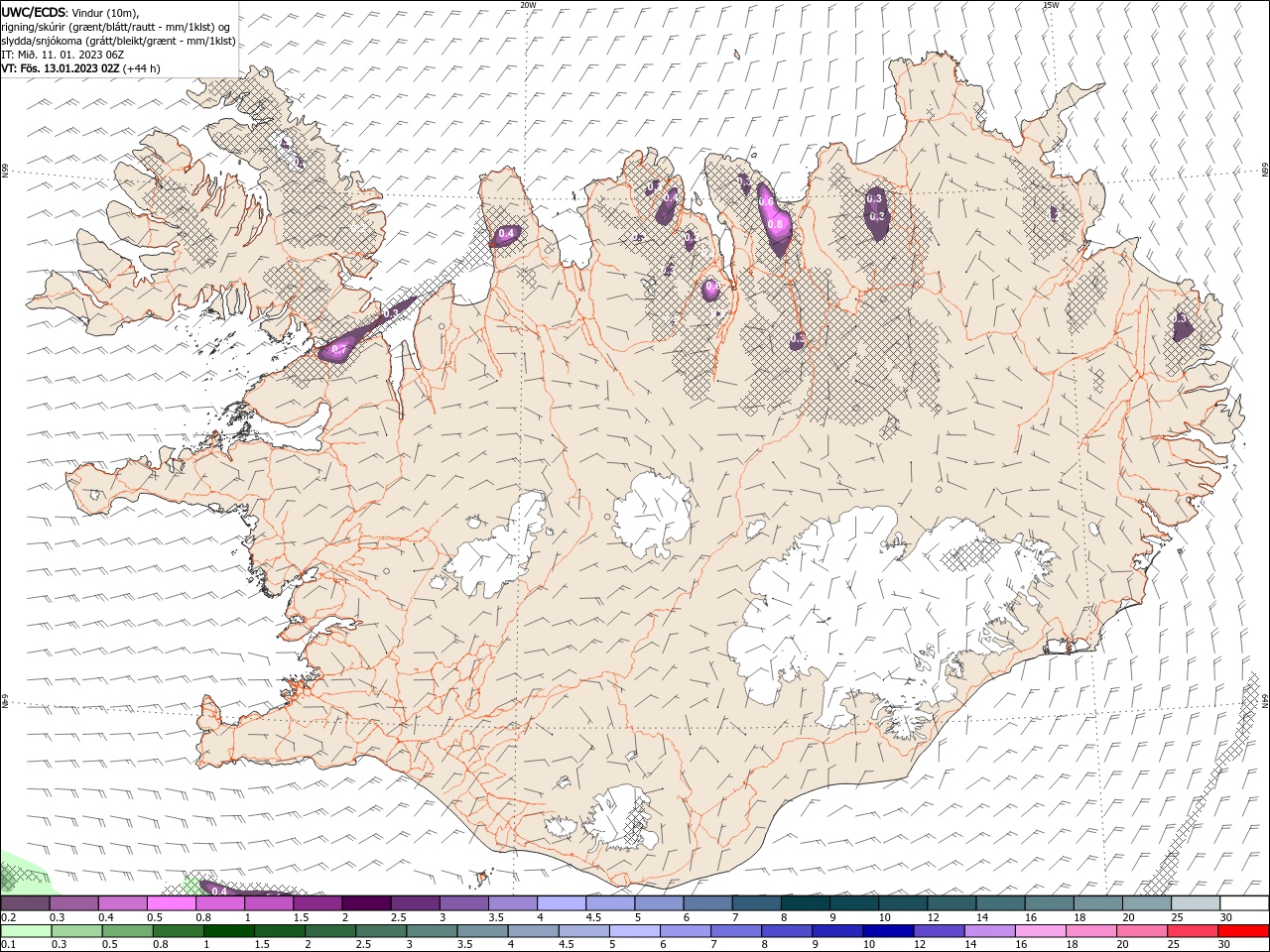1270x952 pixels.
Task: Select lower legend swatch between 0.3 and 0.5
Action: 76,931
